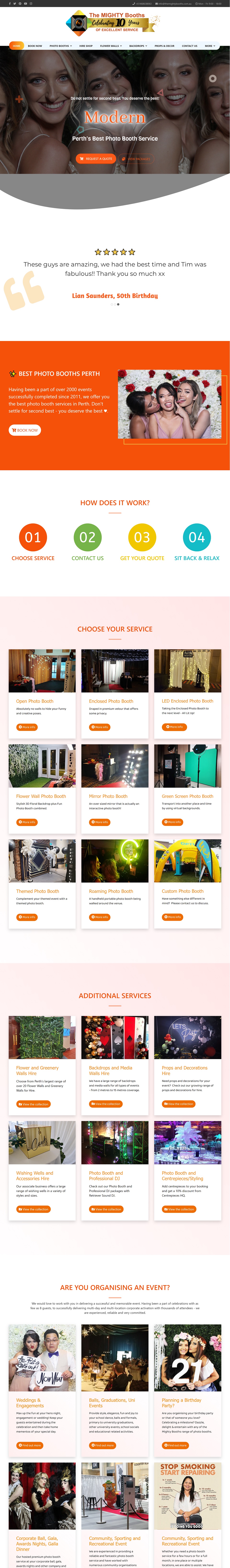Go to the Hire Shop menu item
The width and height of the screenshot is (230, 1568).
pos(86,46)
